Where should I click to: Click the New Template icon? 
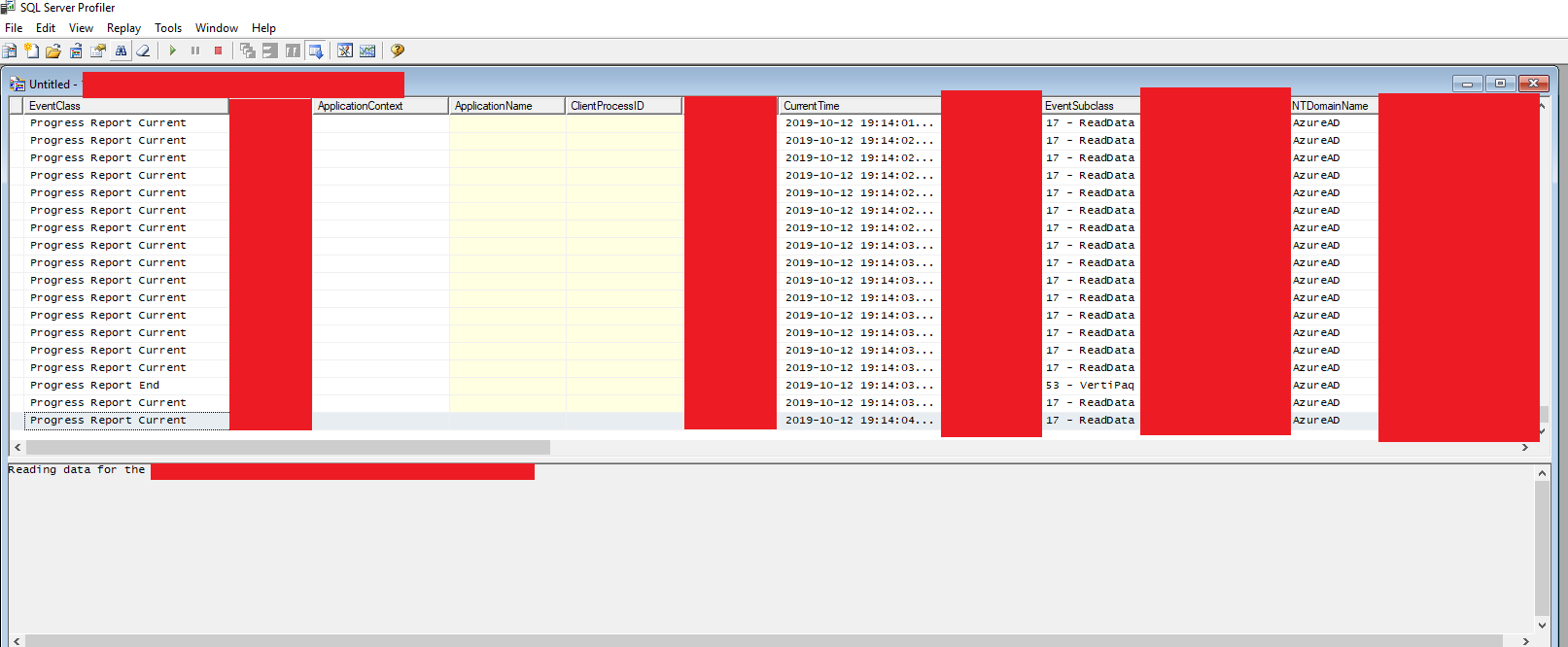coord(32,51)
